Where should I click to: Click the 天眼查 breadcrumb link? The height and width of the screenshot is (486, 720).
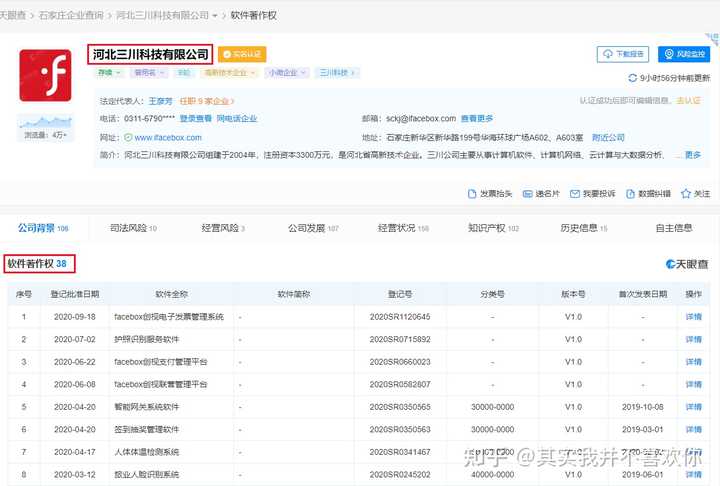(x=13, y=15)
